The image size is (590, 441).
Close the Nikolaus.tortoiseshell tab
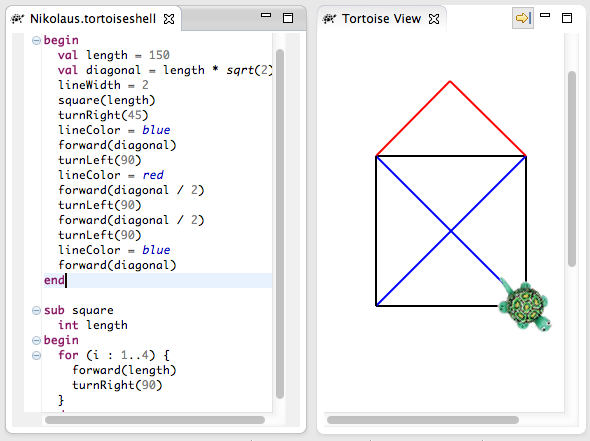click(169, 19)
